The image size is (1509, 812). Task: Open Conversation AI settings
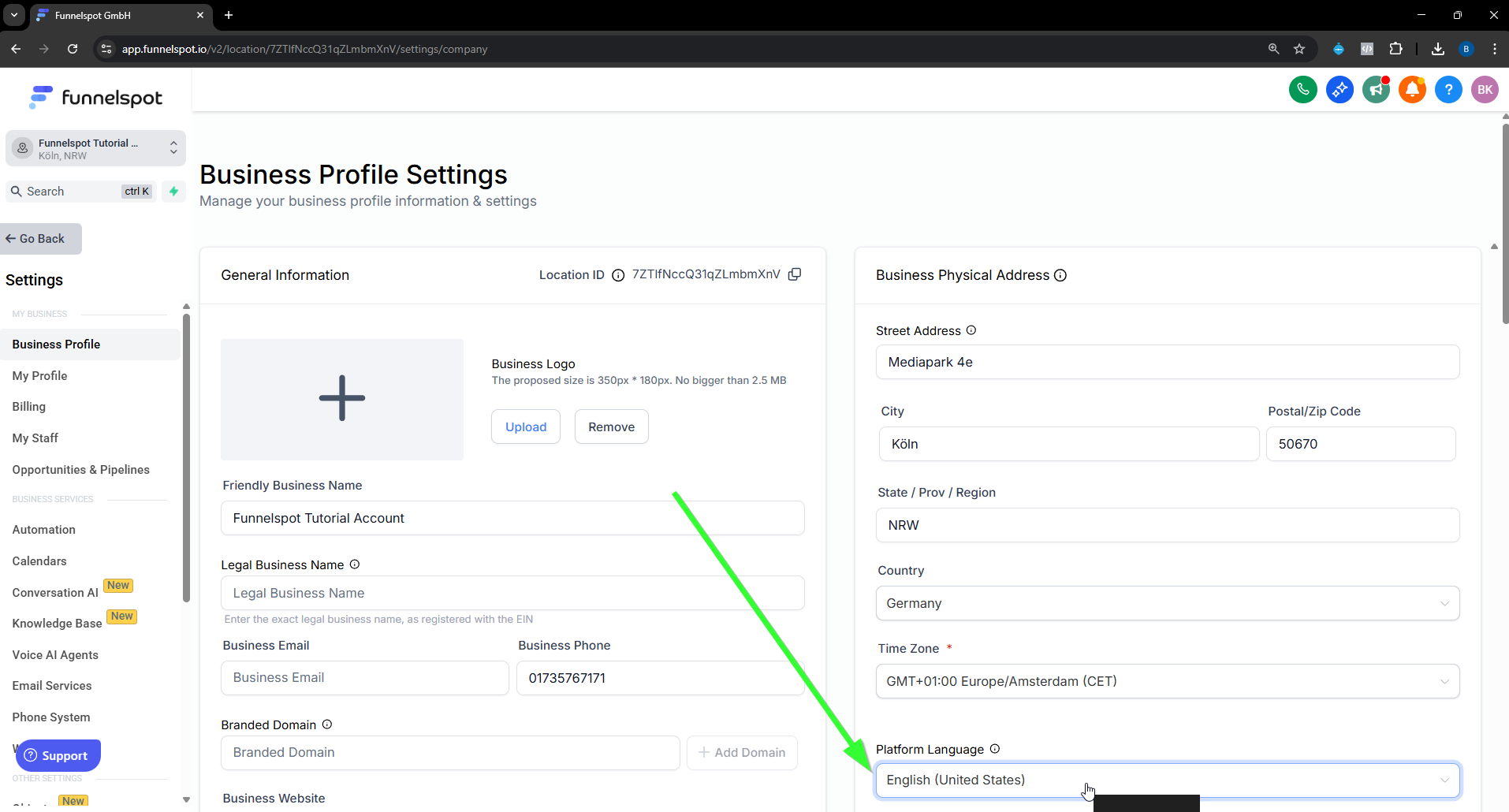pos(55,593)
